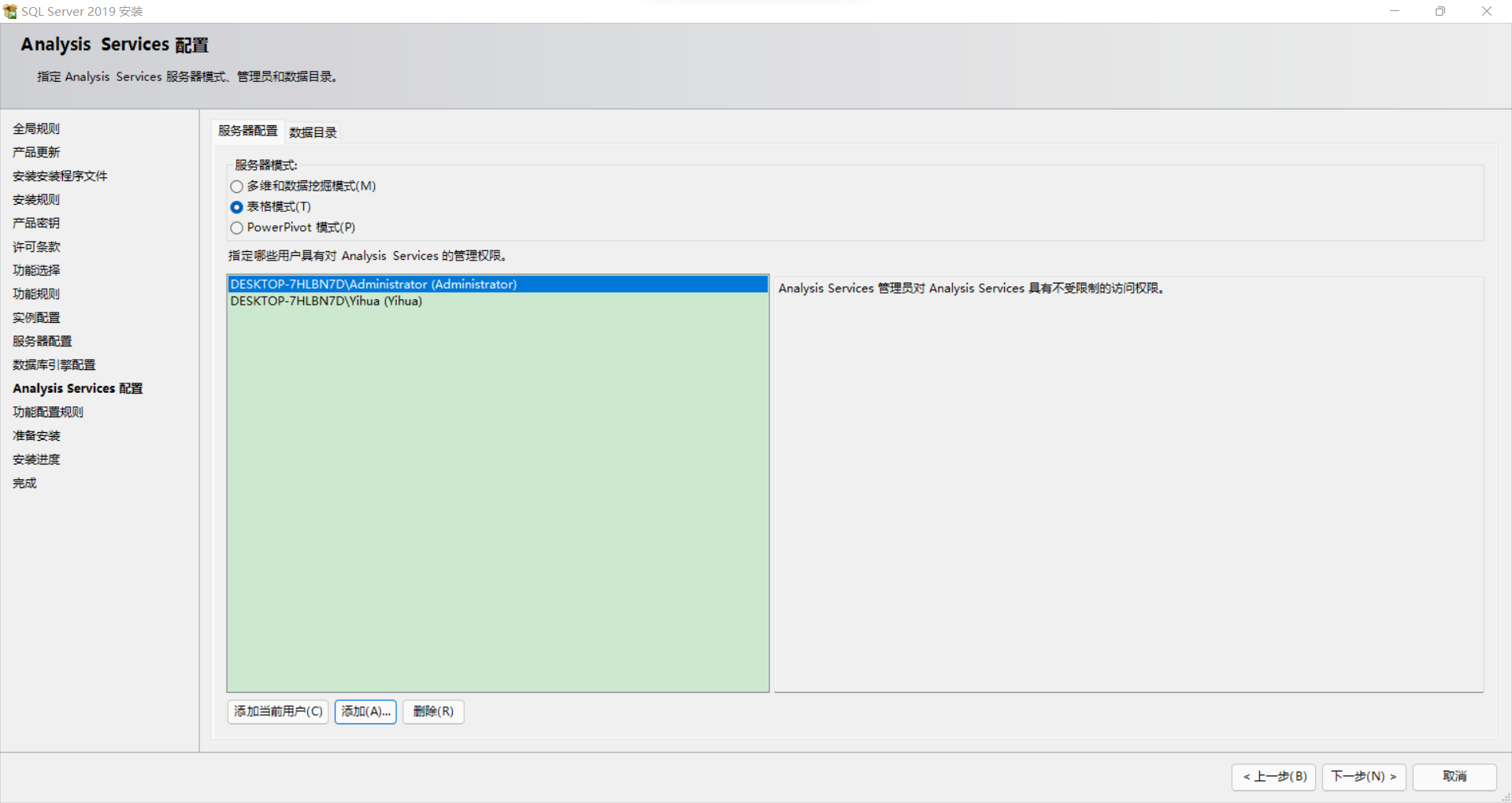Click Analysis Services 配置 sidebar step
The width and height of the screenshot is (1512, 803).
(x=78, y=388)
